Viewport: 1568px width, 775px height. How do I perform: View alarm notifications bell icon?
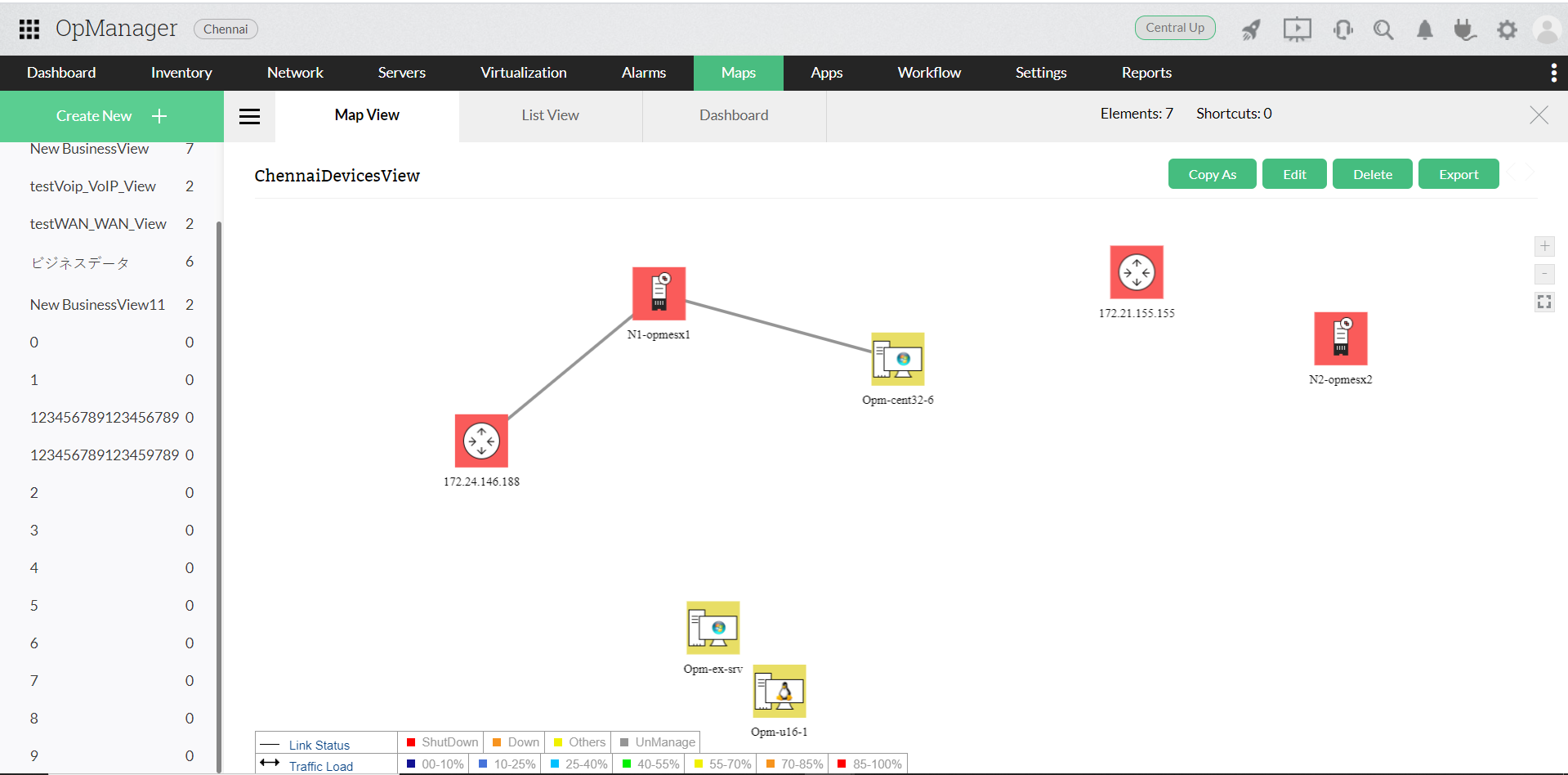click(1424, 30)
